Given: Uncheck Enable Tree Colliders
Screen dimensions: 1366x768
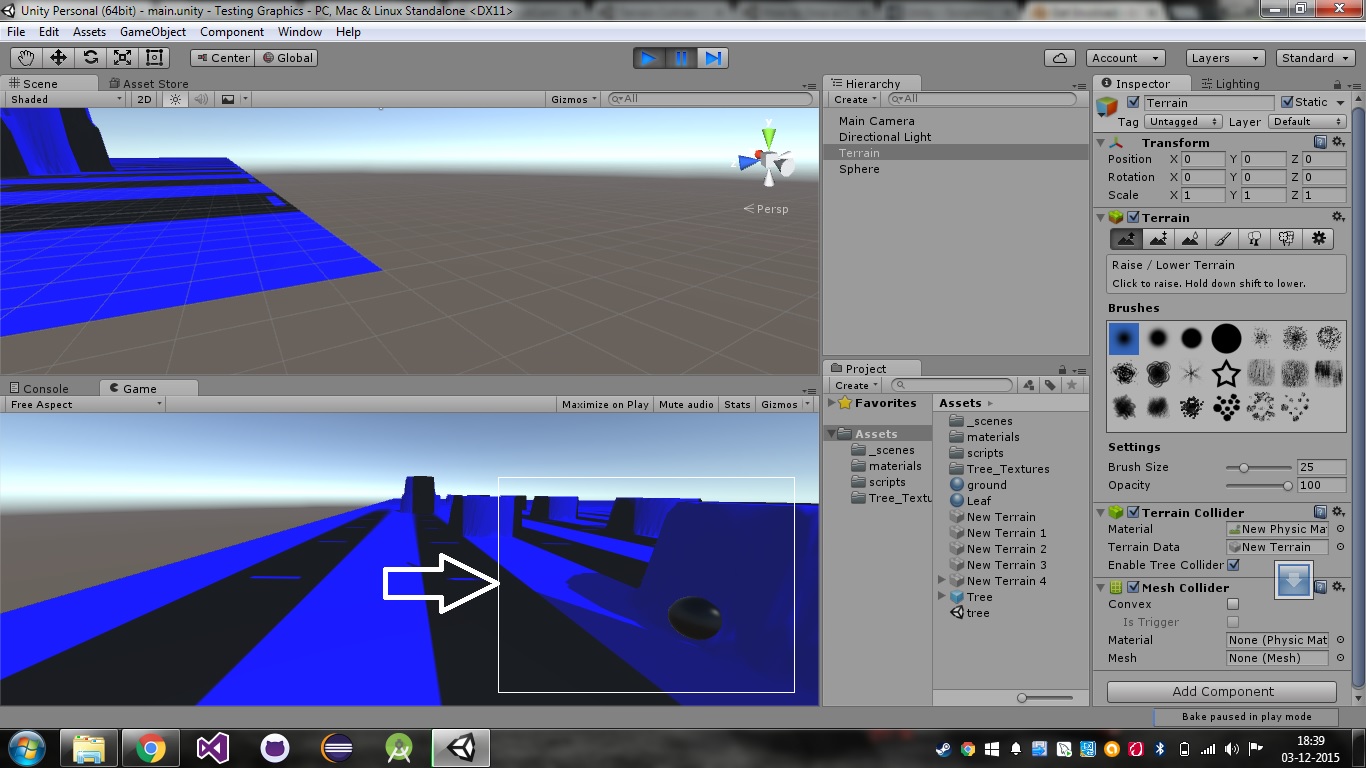Looking at the screenshot, I should tap(1233, 565).
